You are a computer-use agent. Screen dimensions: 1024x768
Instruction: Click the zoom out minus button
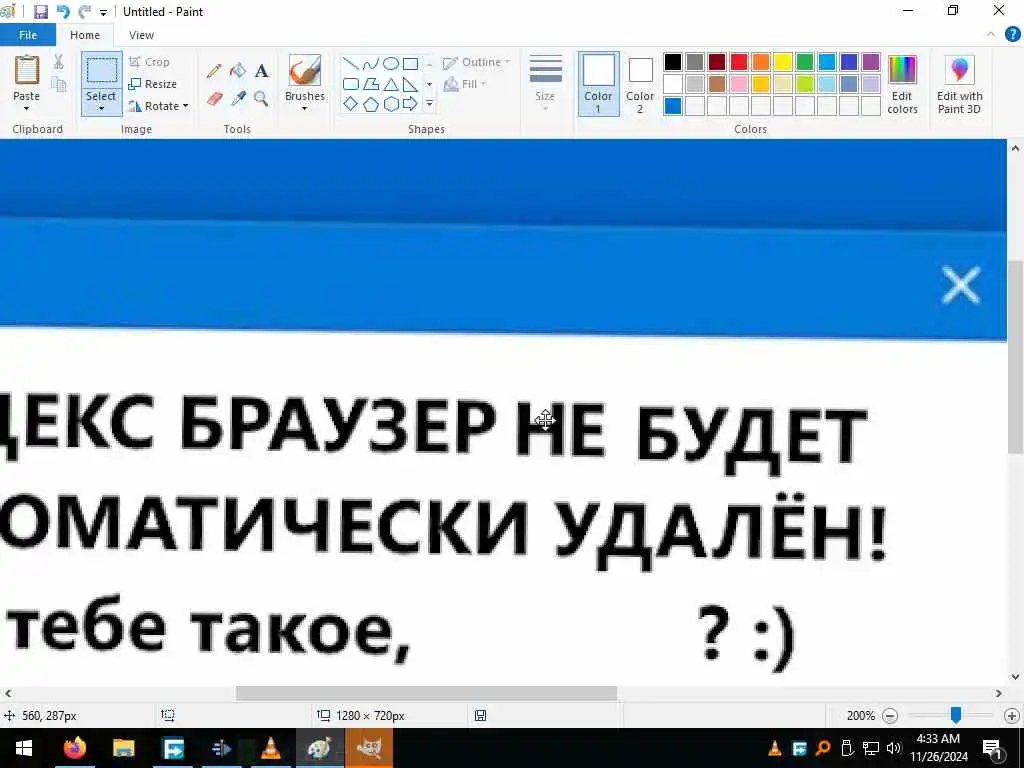889,716
